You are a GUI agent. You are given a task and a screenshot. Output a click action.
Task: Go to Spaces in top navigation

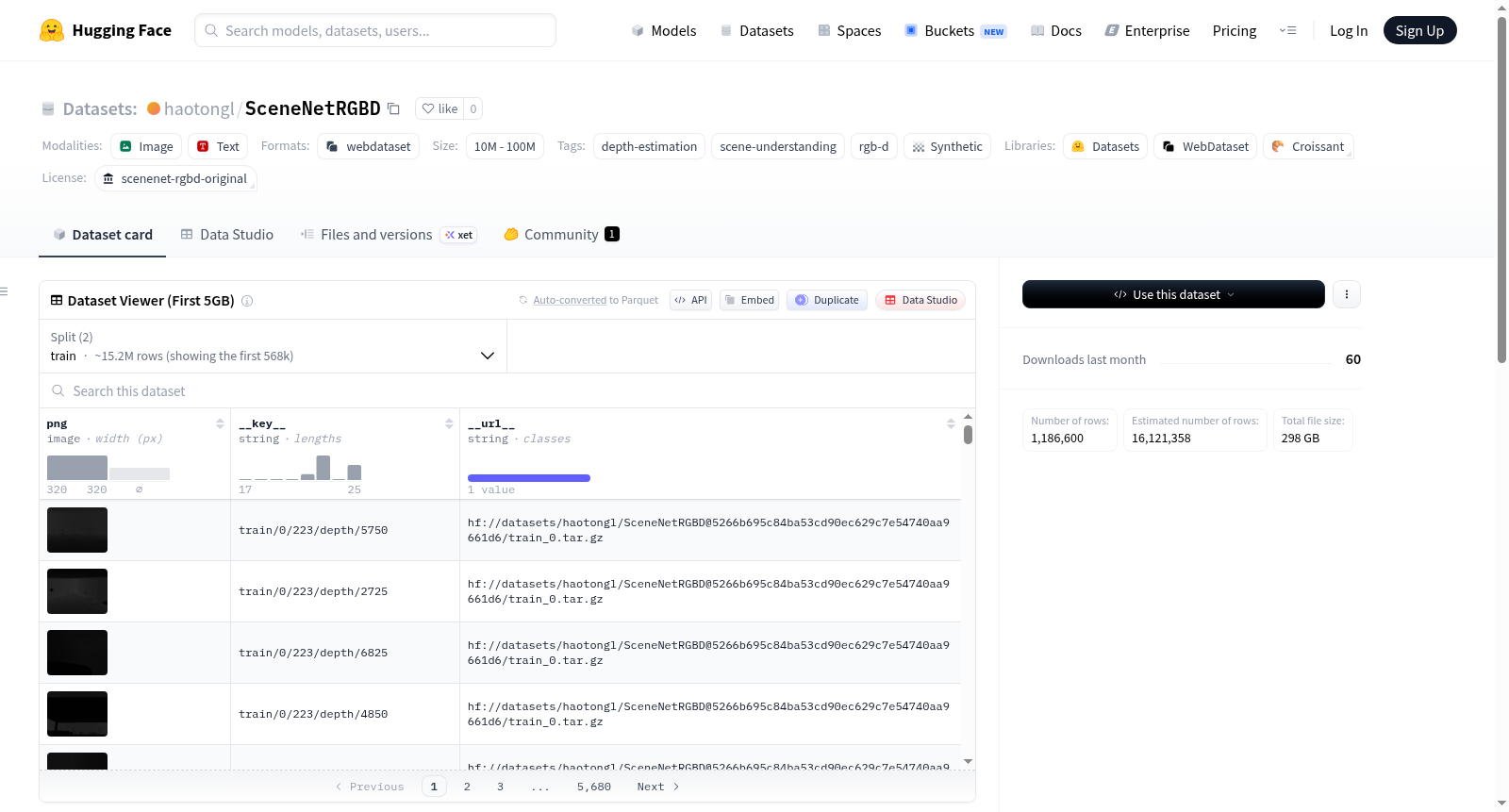(849, 30)
